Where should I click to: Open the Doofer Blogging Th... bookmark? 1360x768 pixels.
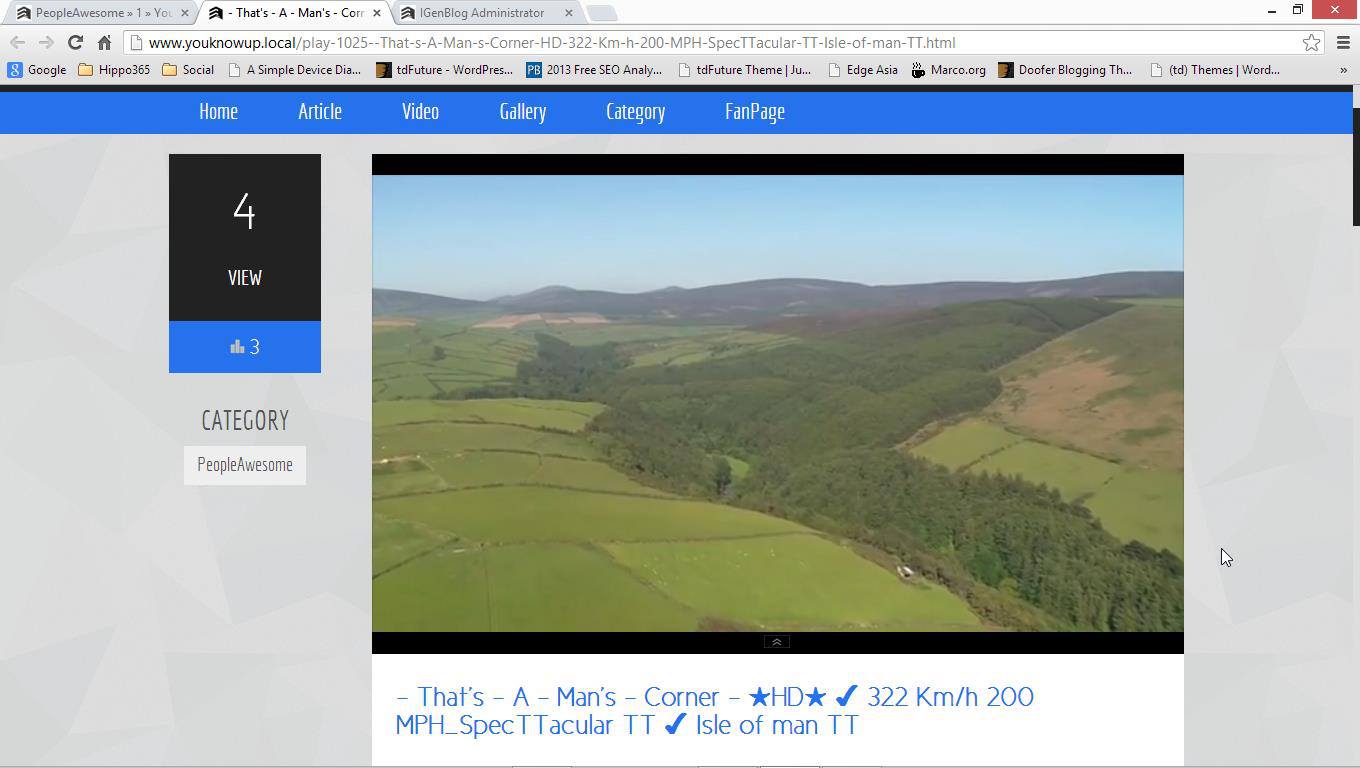[1066, 70]
